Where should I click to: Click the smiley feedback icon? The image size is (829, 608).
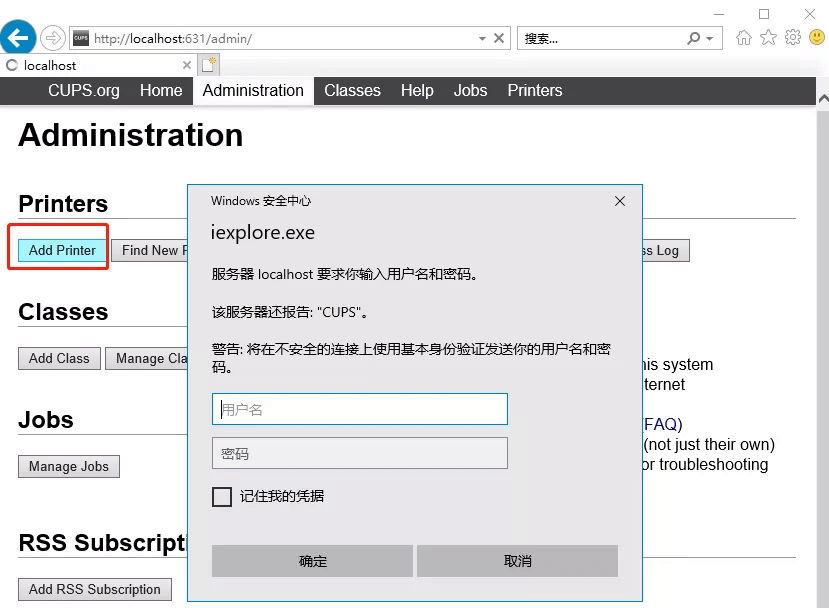(817, 38)
